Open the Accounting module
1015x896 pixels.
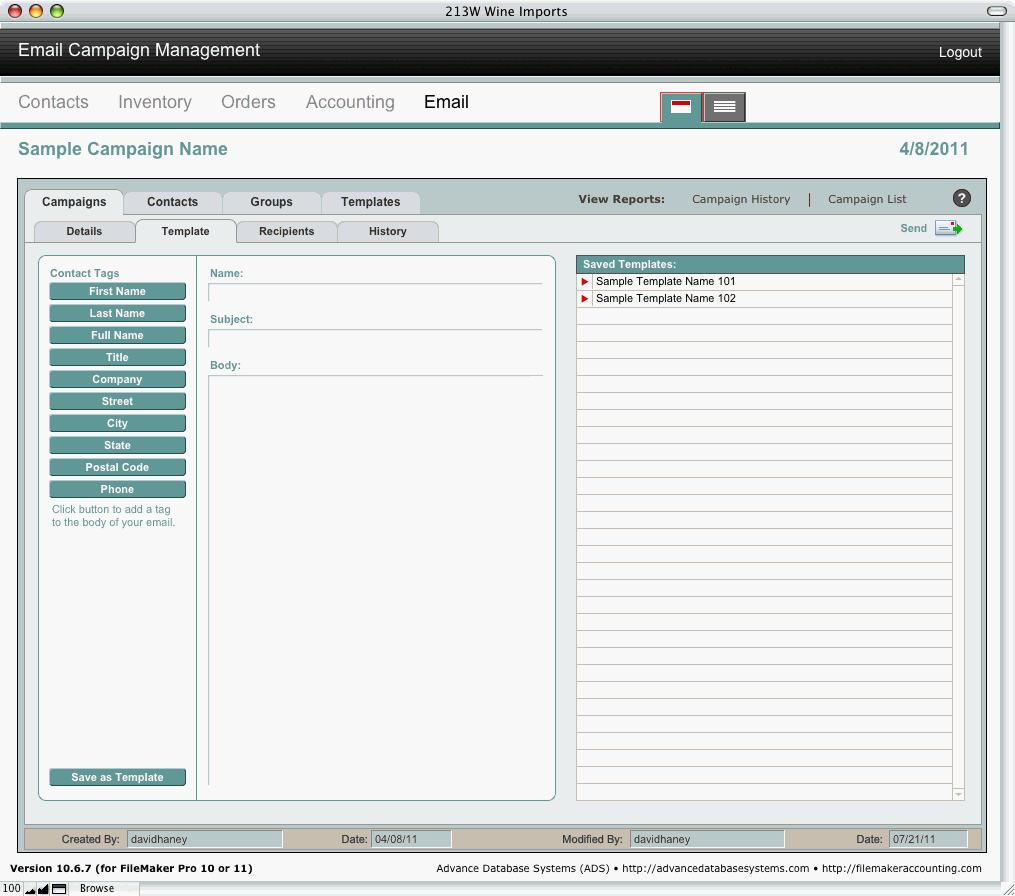350,102
